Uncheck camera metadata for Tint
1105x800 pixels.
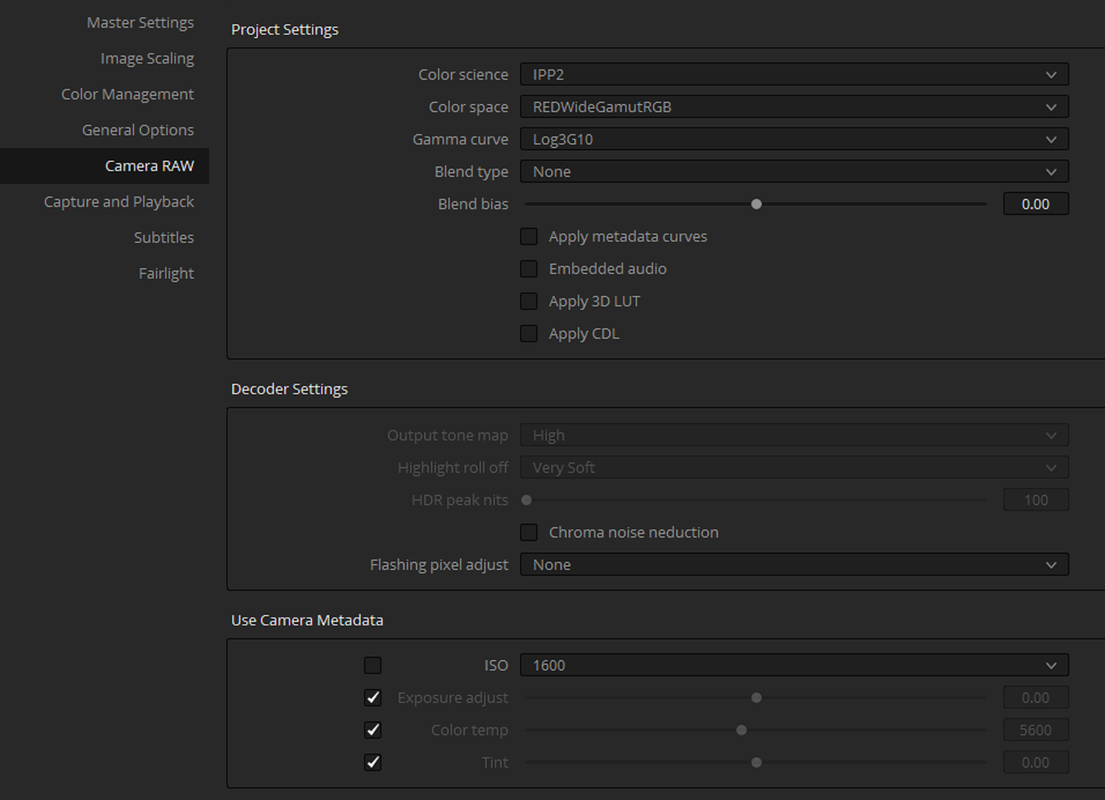pyautogui.click(x=373, y=763)
